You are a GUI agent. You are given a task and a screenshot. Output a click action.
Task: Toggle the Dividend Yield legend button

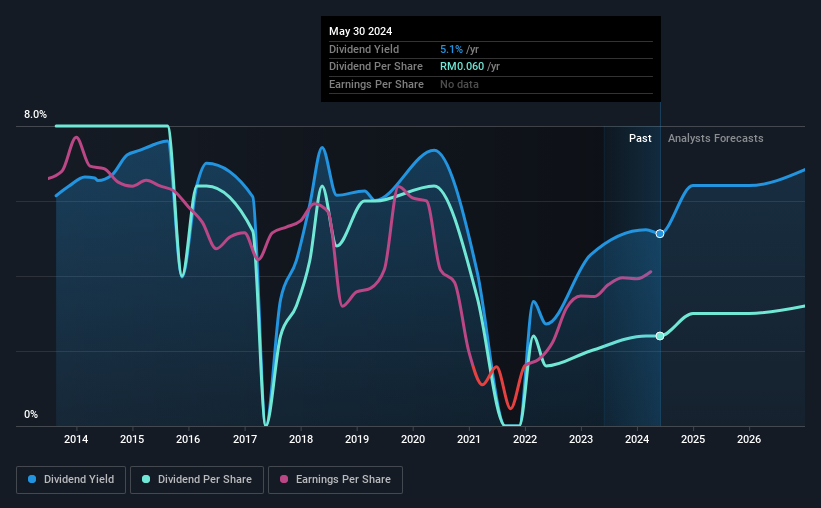coord(71,480)
